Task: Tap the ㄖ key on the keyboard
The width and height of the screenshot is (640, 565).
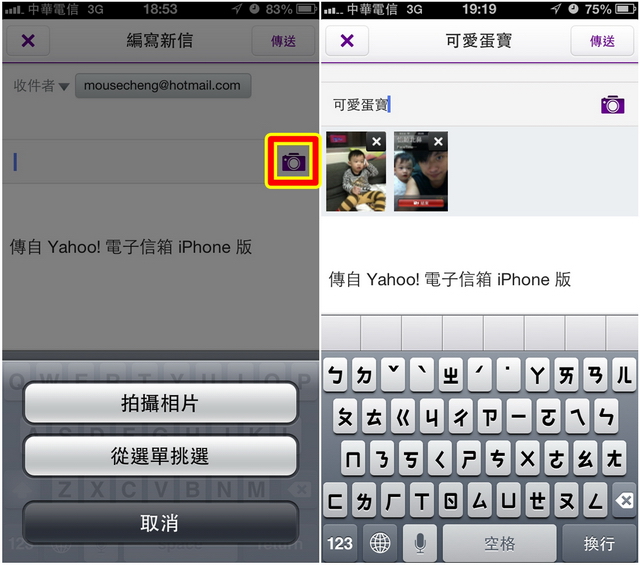Action: point(451,500)
